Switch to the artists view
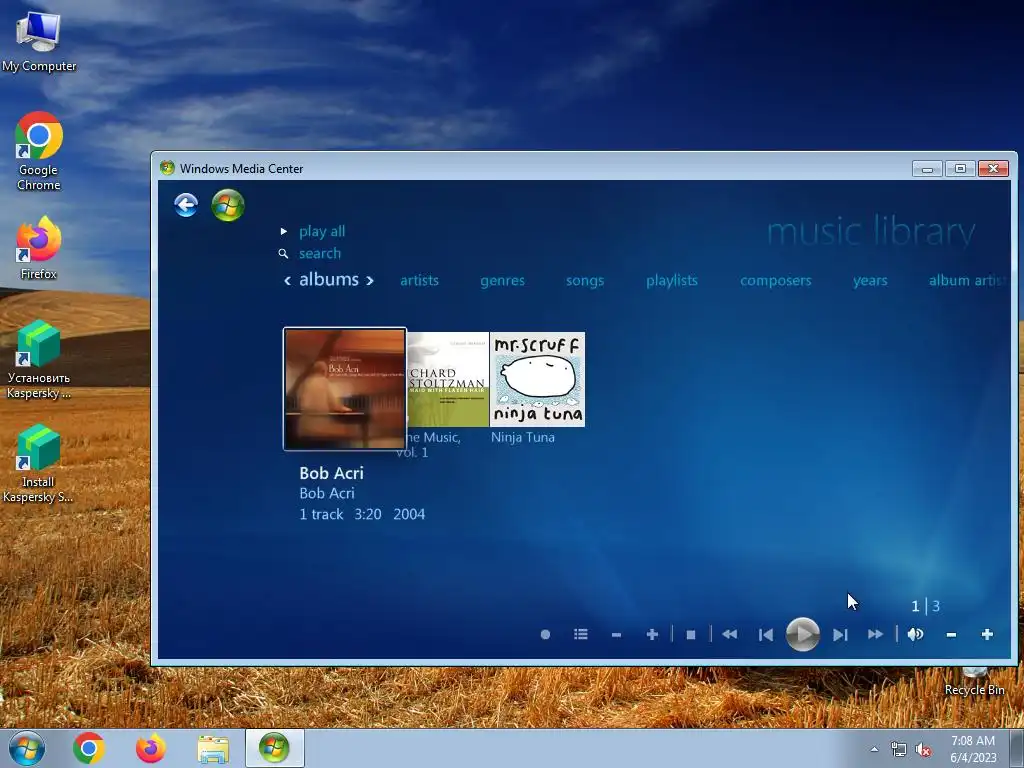 419,280
